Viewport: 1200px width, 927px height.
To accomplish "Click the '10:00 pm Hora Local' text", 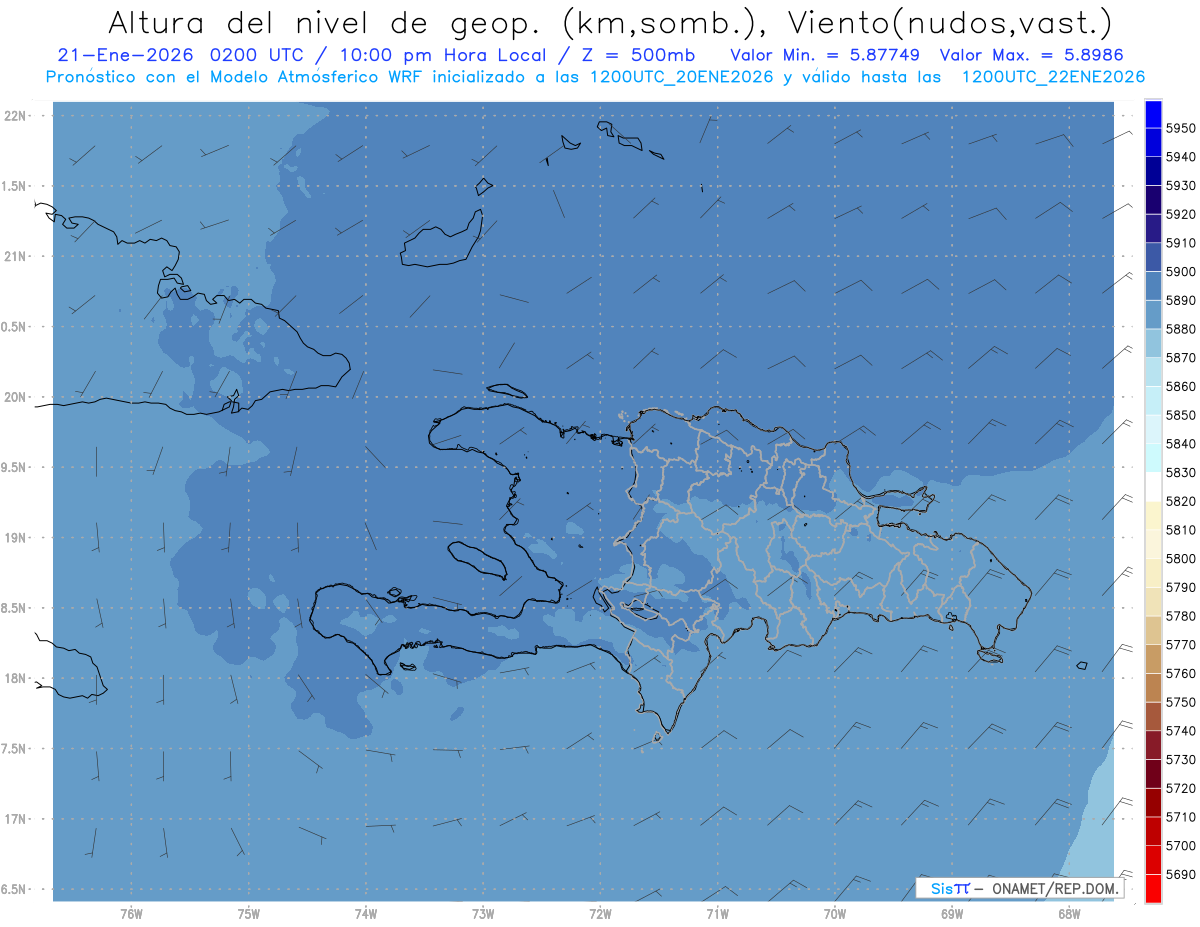I will coord(443,56).
